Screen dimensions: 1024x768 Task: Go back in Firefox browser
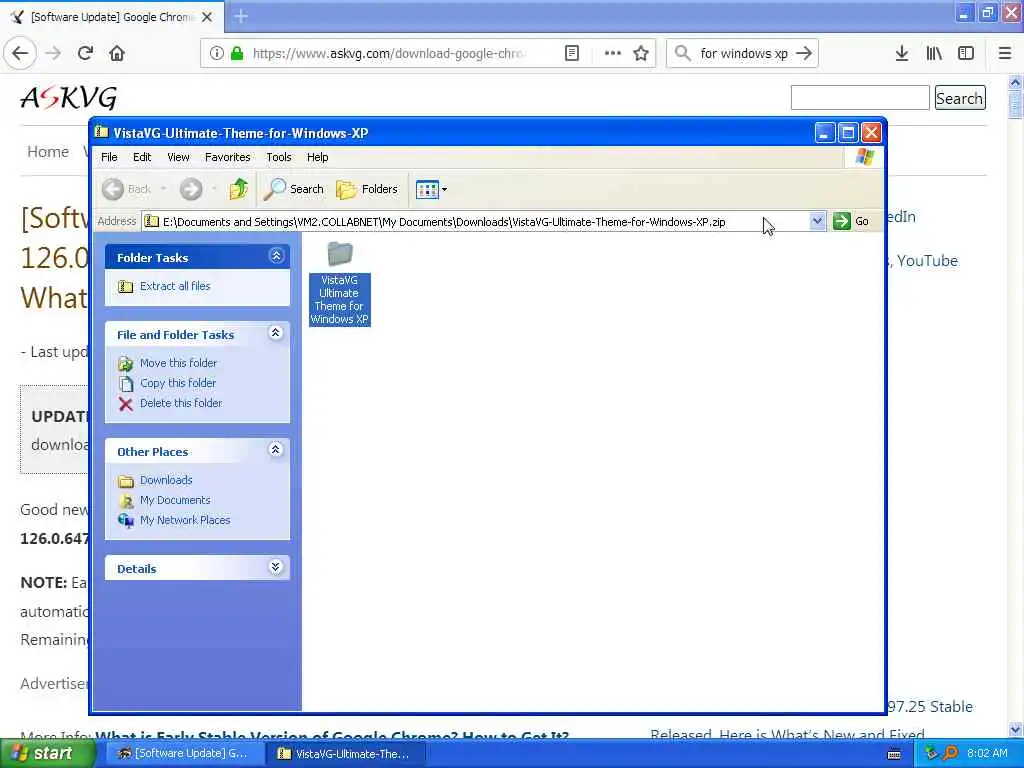coord(20,53)
